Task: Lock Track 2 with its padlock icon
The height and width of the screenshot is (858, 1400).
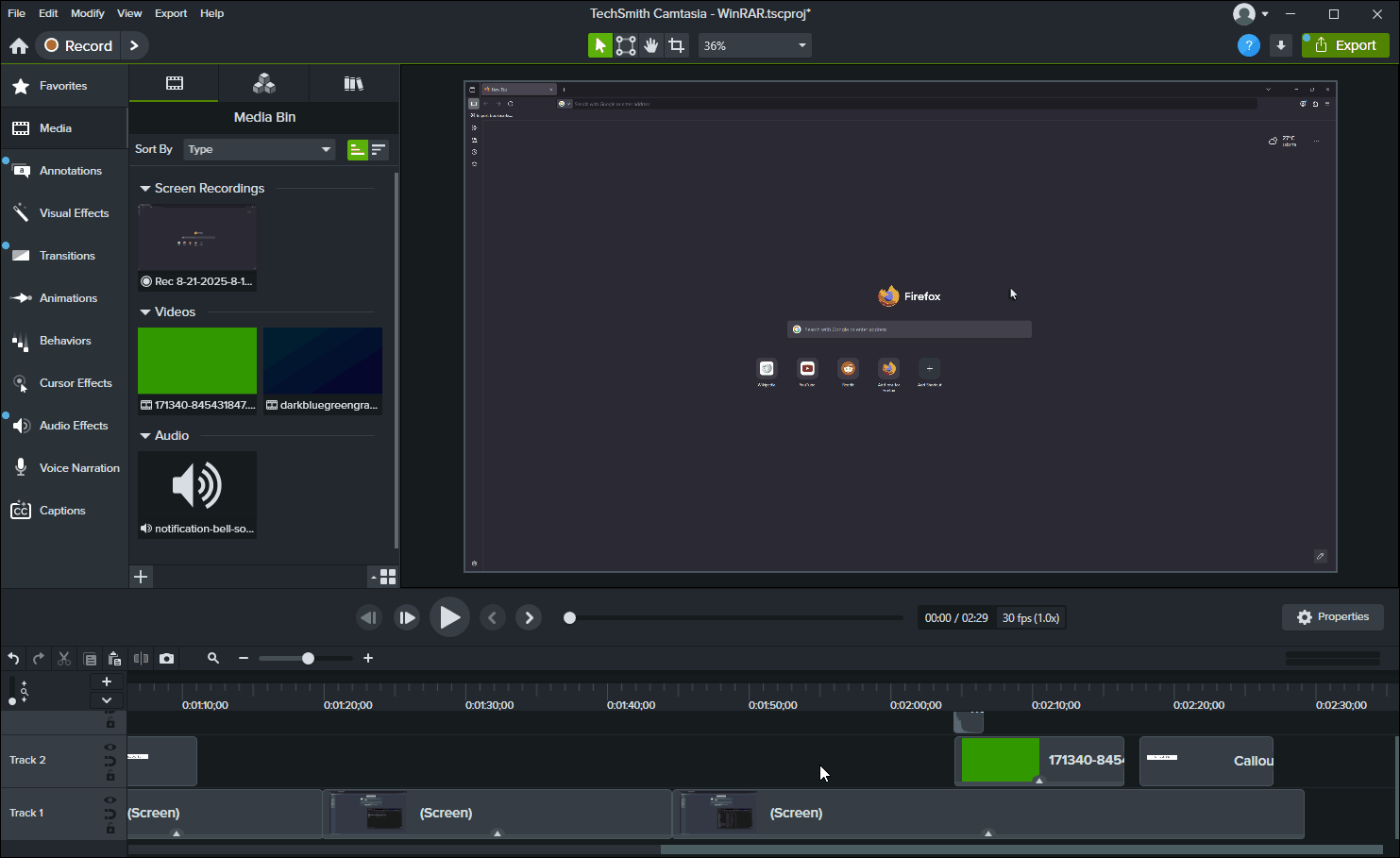Action: (110, 773)
